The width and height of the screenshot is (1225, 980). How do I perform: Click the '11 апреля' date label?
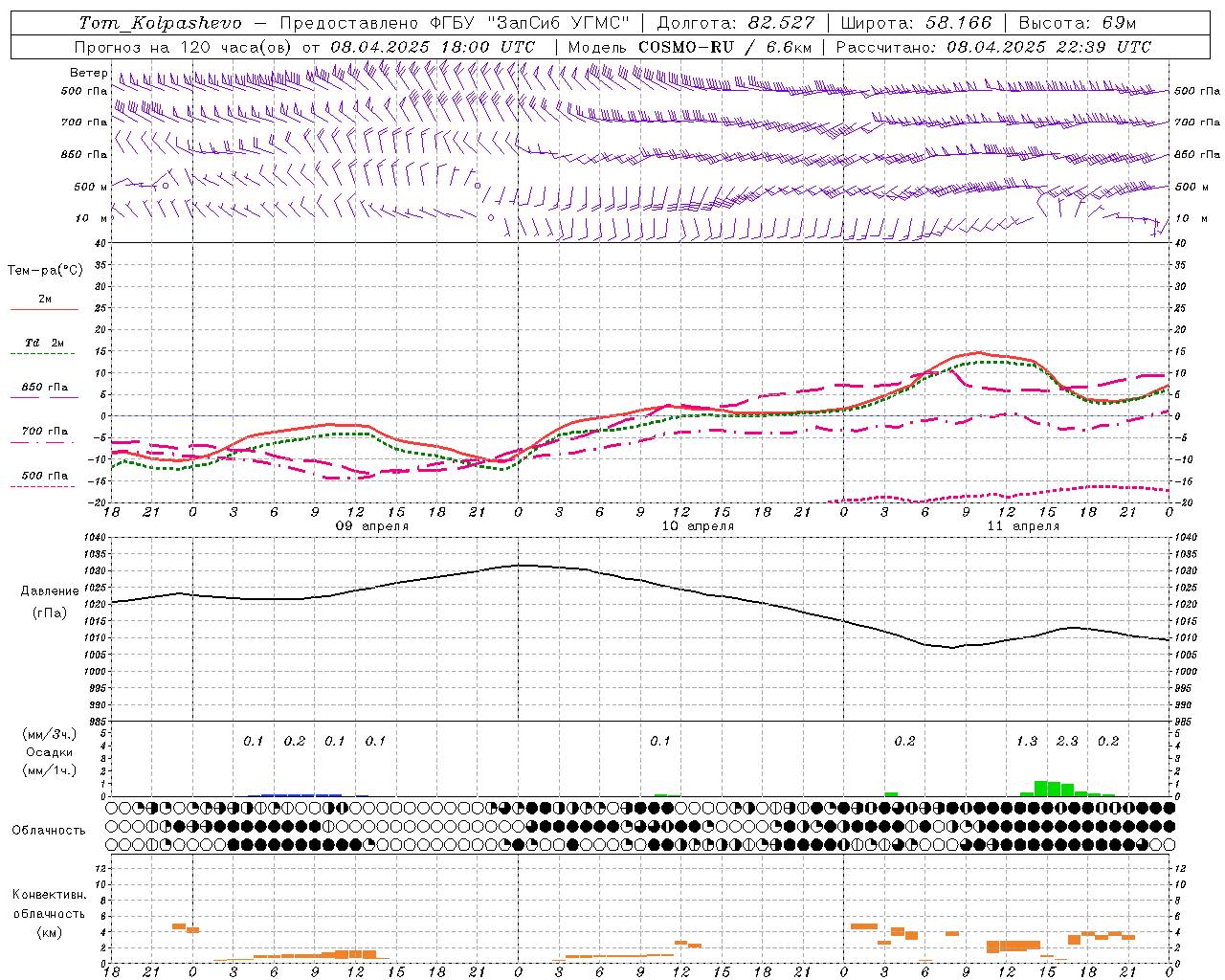tap(1023, 526)
